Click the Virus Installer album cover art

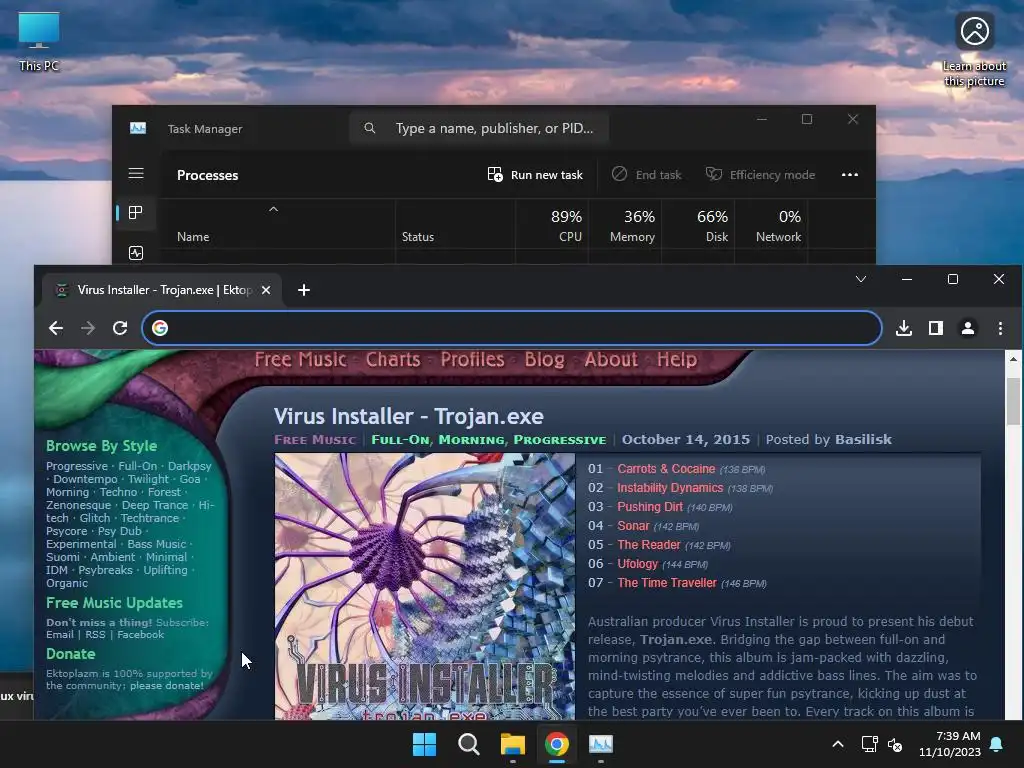tap(424, 586)
